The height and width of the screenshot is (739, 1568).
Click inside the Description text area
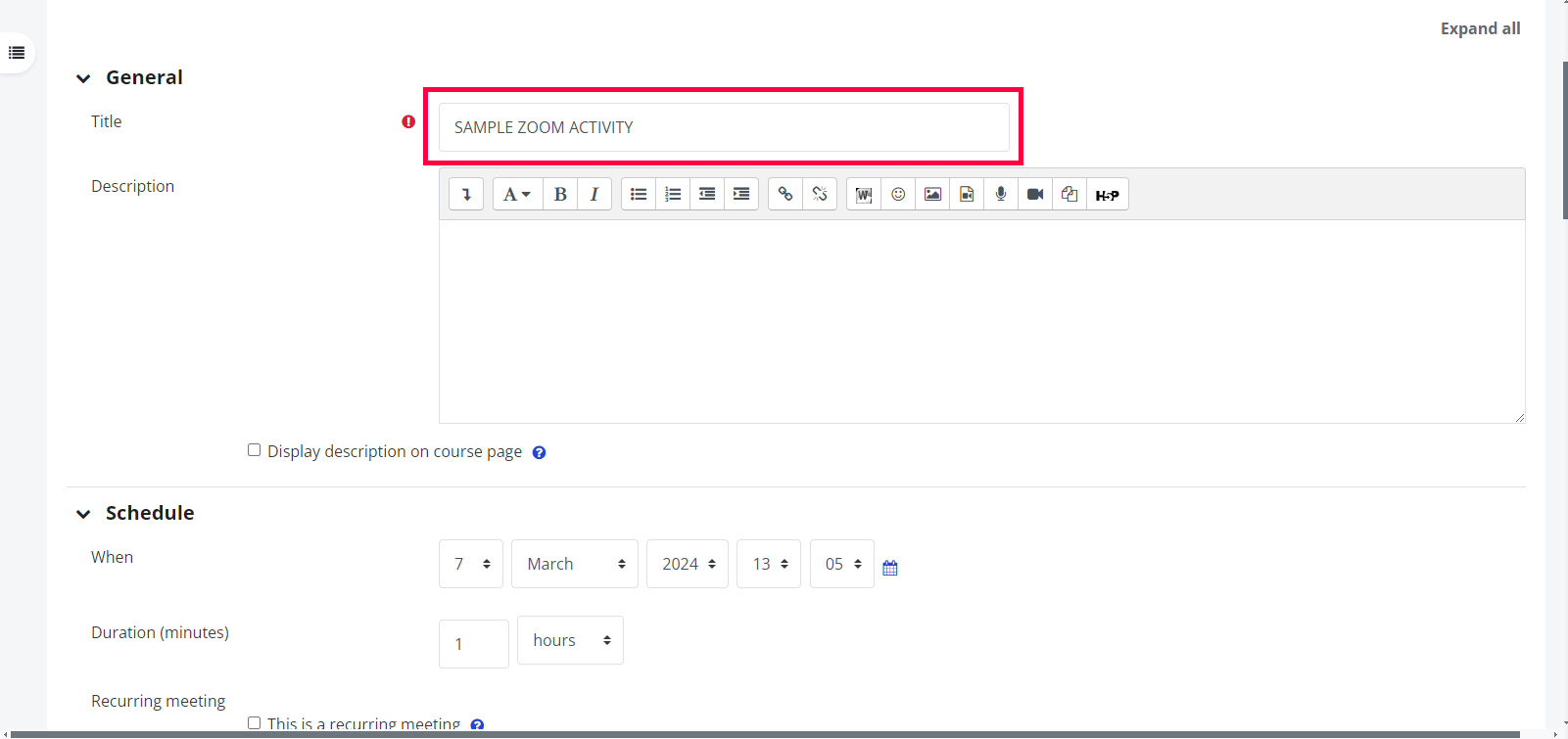tap(981, 321)
